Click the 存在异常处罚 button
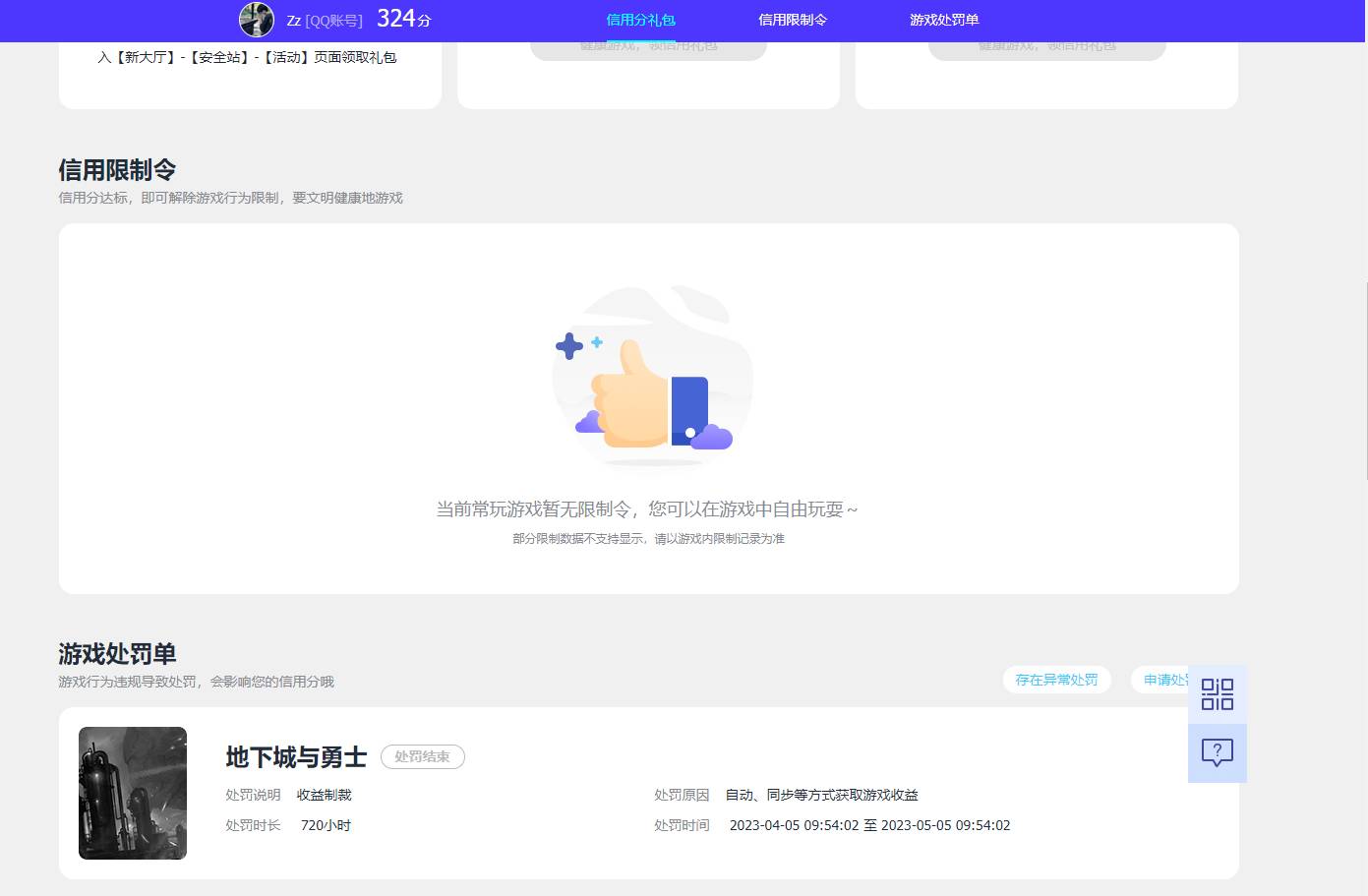 click(x=1056, y=680)
